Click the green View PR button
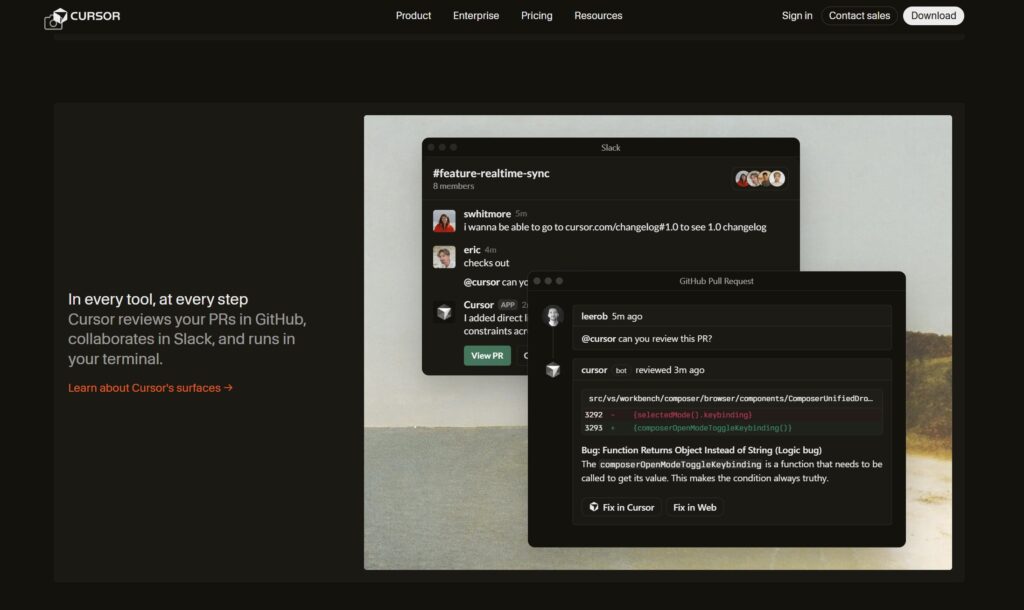This screenshot has height=610, width=1024. pos(487,355)
